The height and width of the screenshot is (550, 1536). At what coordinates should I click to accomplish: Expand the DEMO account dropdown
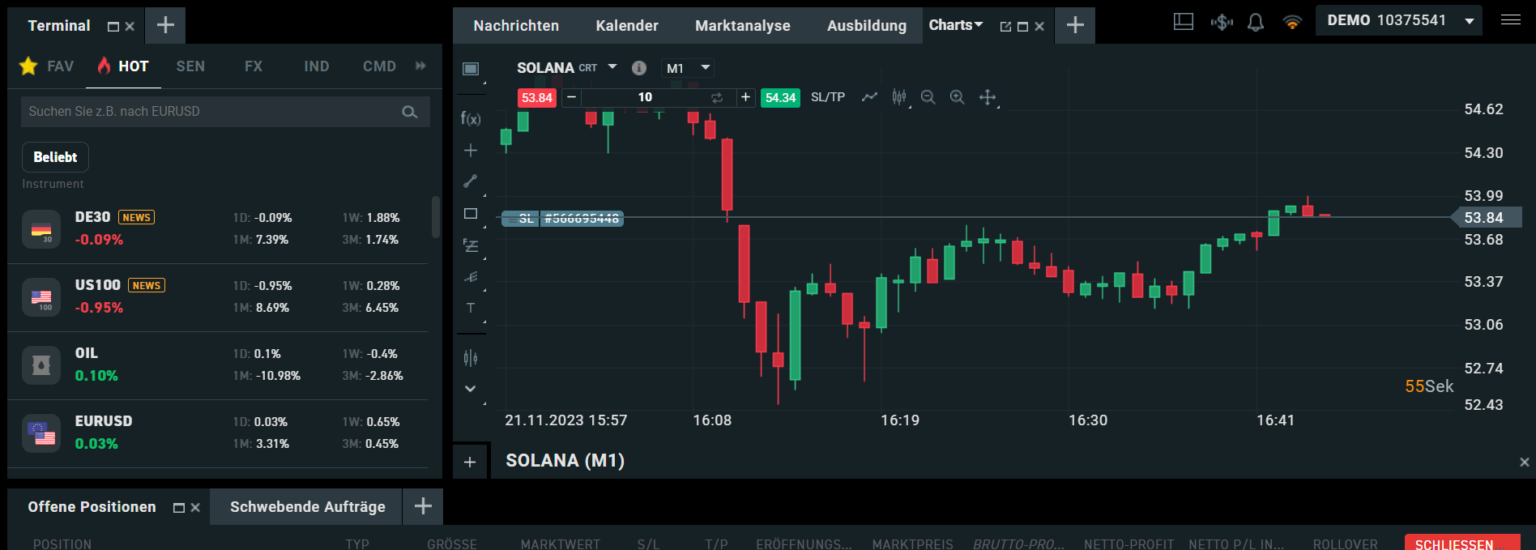point(1469,21)
